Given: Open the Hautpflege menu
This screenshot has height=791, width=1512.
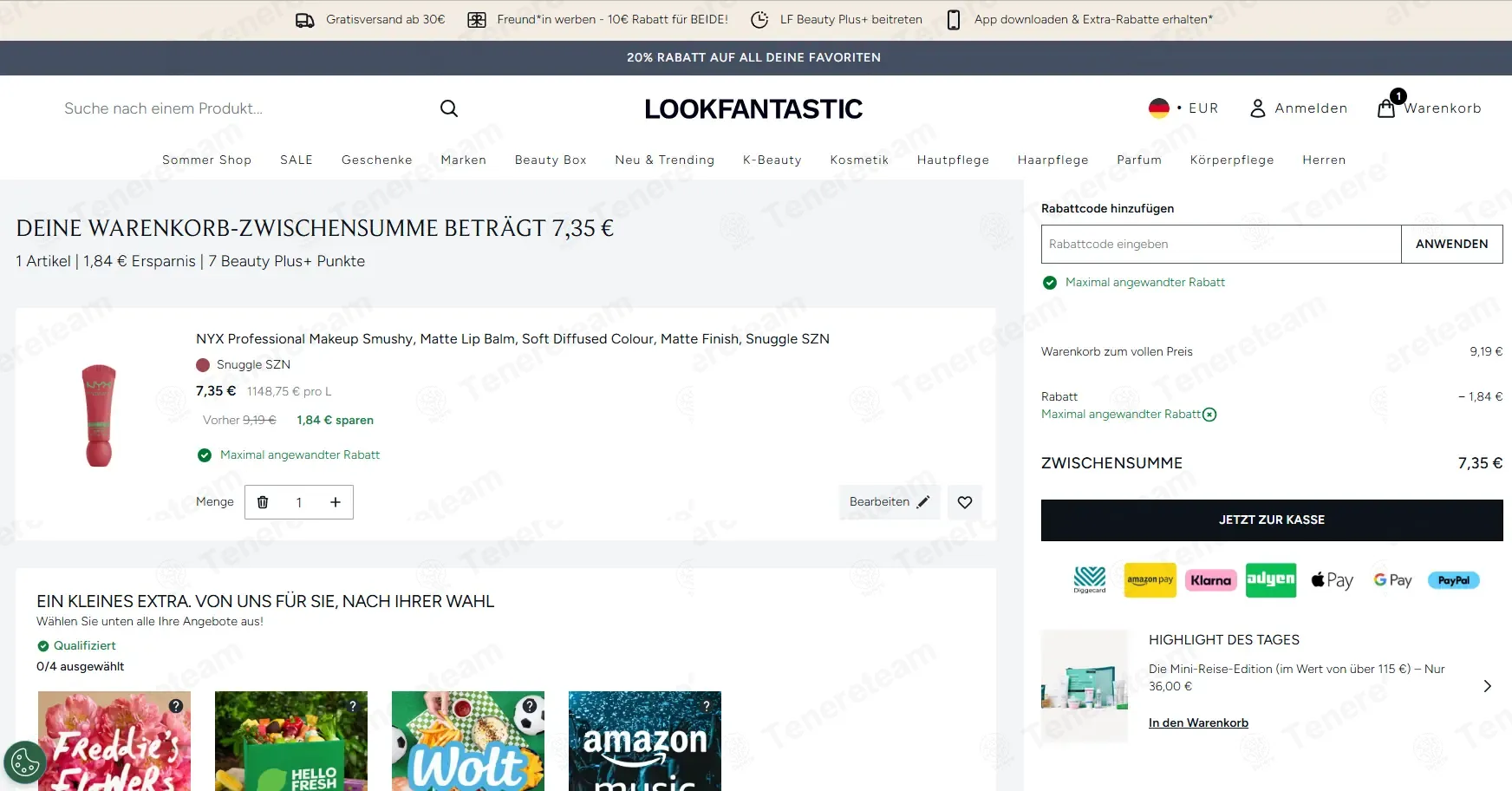Looking at the screenshot, I should [953, 160].
